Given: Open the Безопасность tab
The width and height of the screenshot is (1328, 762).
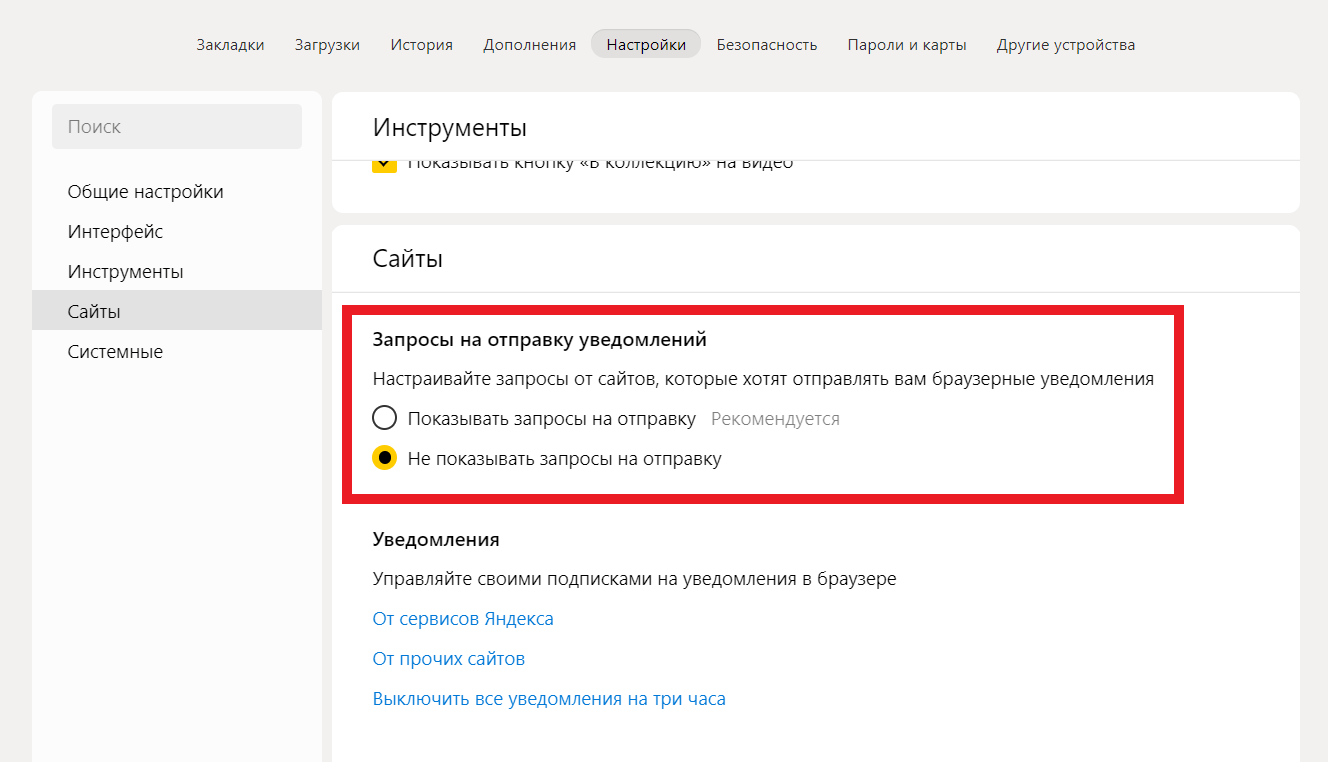Looking at the screenshot, I should pos(766,44).
